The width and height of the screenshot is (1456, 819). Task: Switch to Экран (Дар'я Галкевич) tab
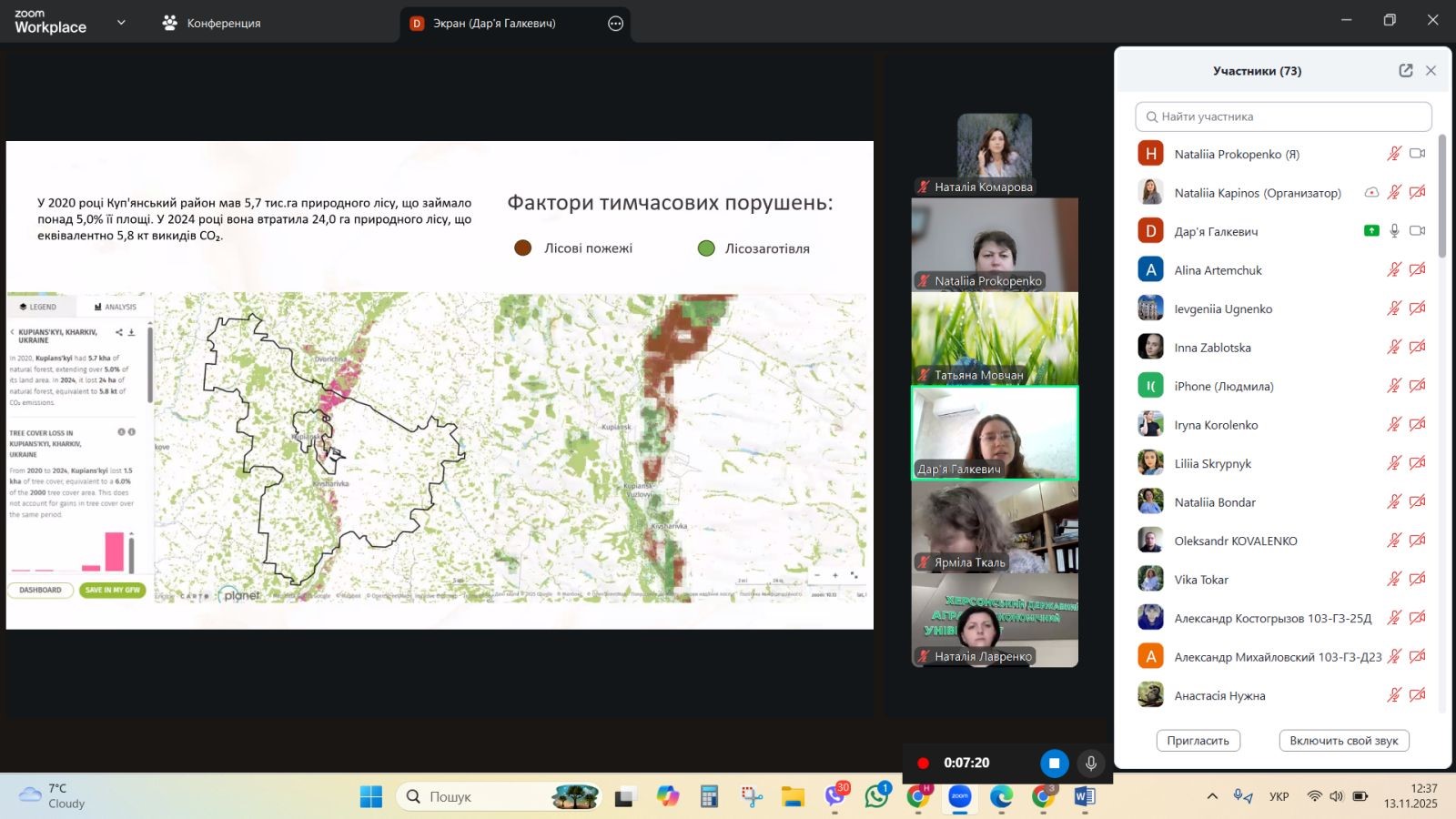pos(494,24)
